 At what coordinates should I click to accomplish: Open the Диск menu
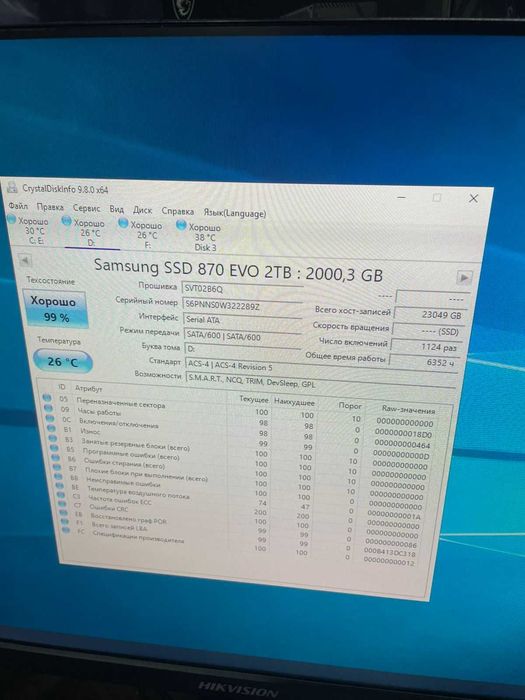click(x=142, y=210)
